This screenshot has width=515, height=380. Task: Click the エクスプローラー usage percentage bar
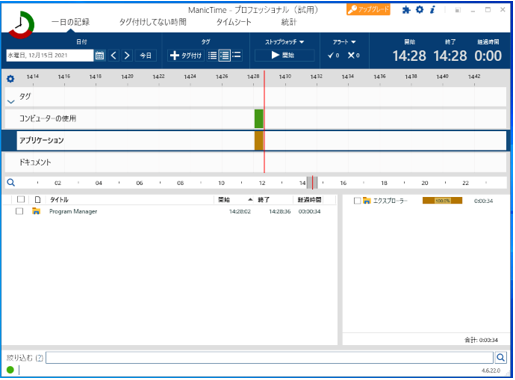(442, 201)
